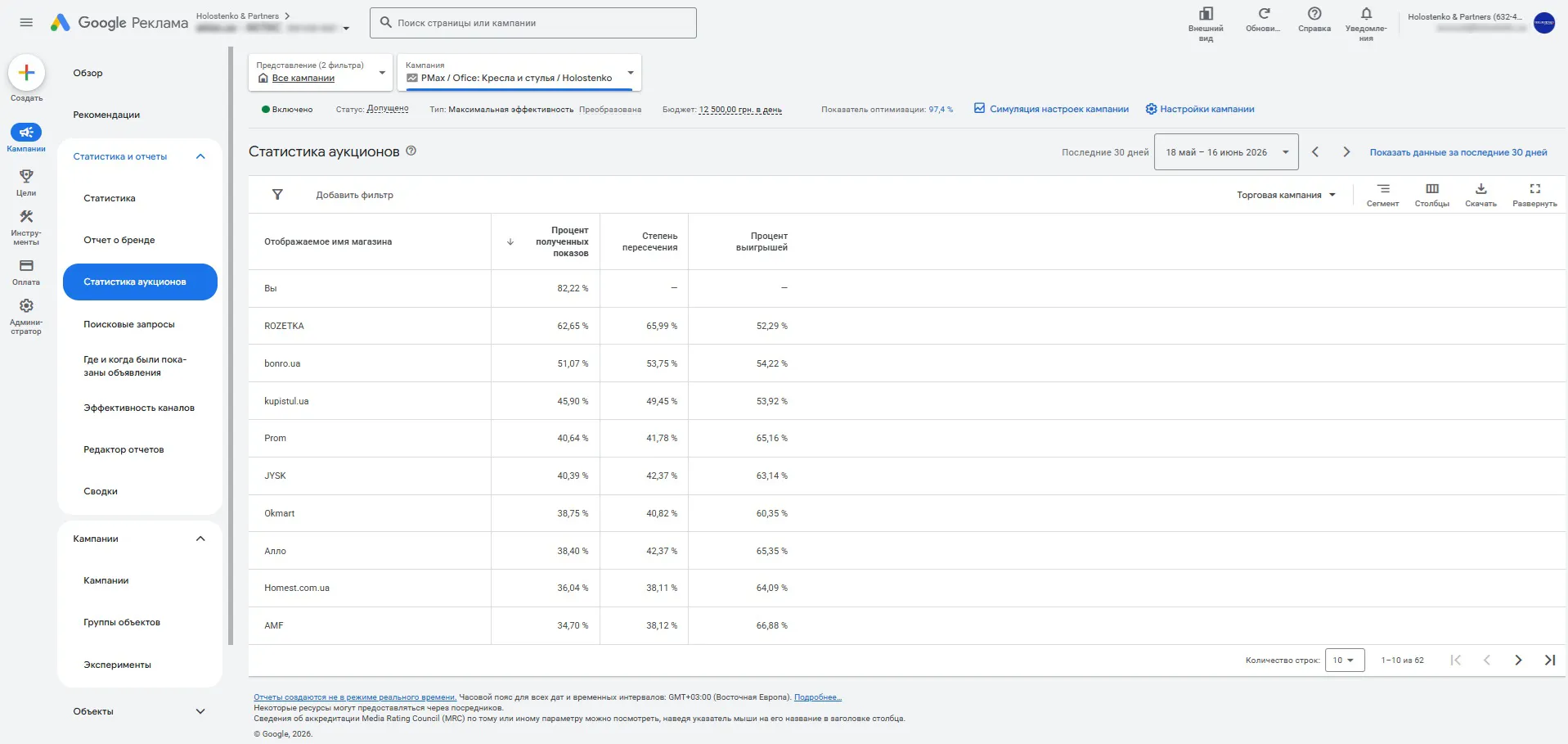Click AMF's 66,88 % win rate
Image resolution: width=1568 pixels, height=744 pixels.
click(772, 625)
